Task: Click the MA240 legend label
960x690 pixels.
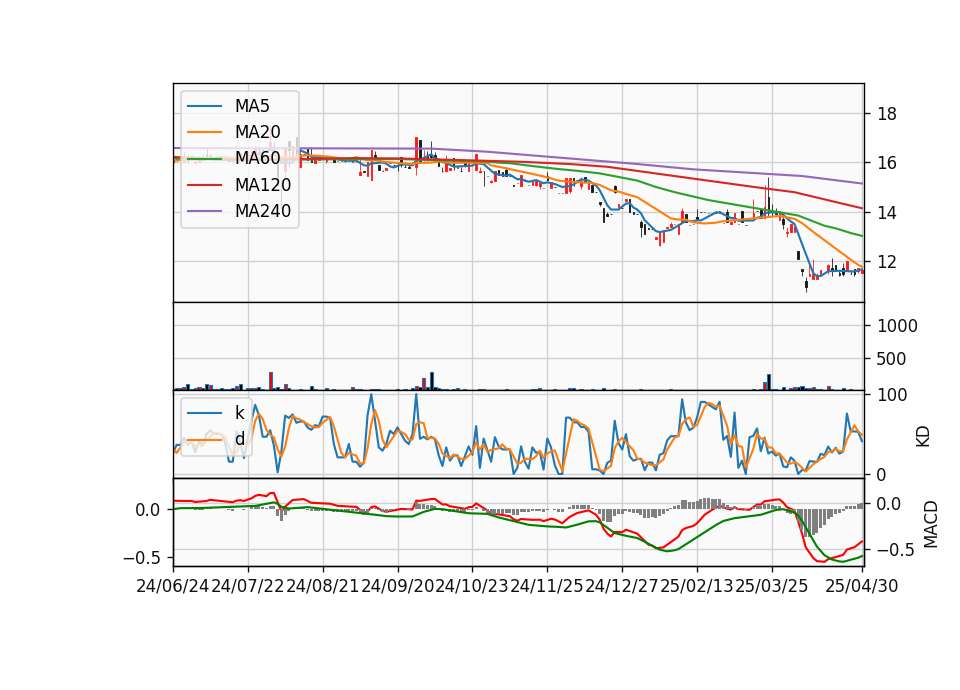Action: pos(263,211)
